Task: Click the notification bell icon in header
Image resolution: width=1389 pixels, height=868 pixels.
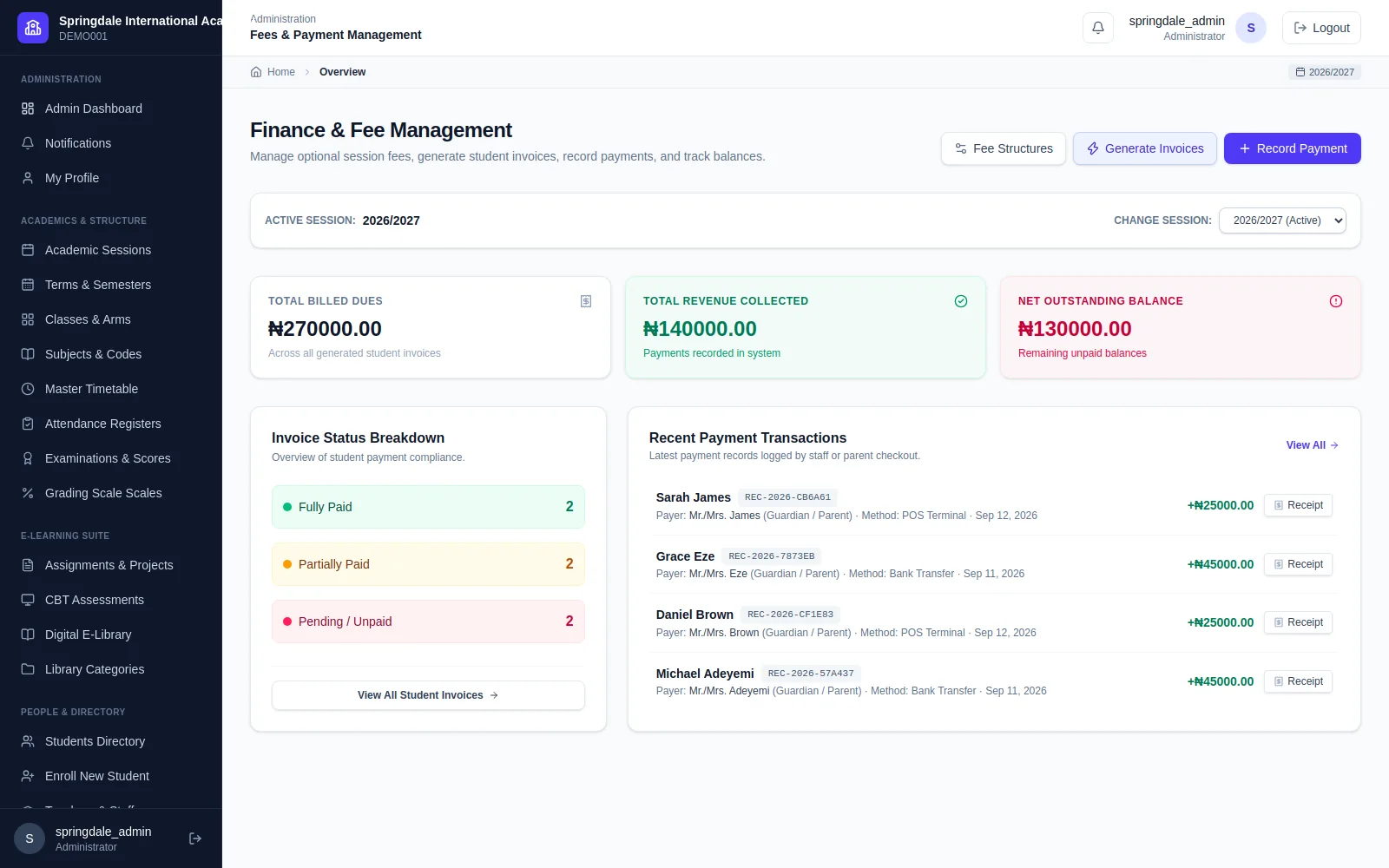Action: [x=1097, y=28]
